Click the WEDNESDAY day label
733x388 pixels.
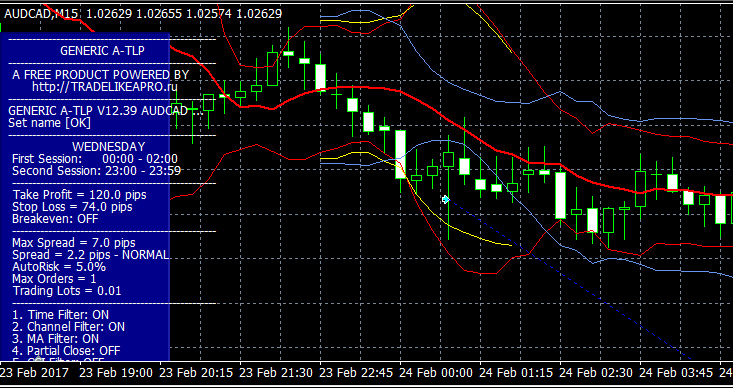tap(108, 147)
